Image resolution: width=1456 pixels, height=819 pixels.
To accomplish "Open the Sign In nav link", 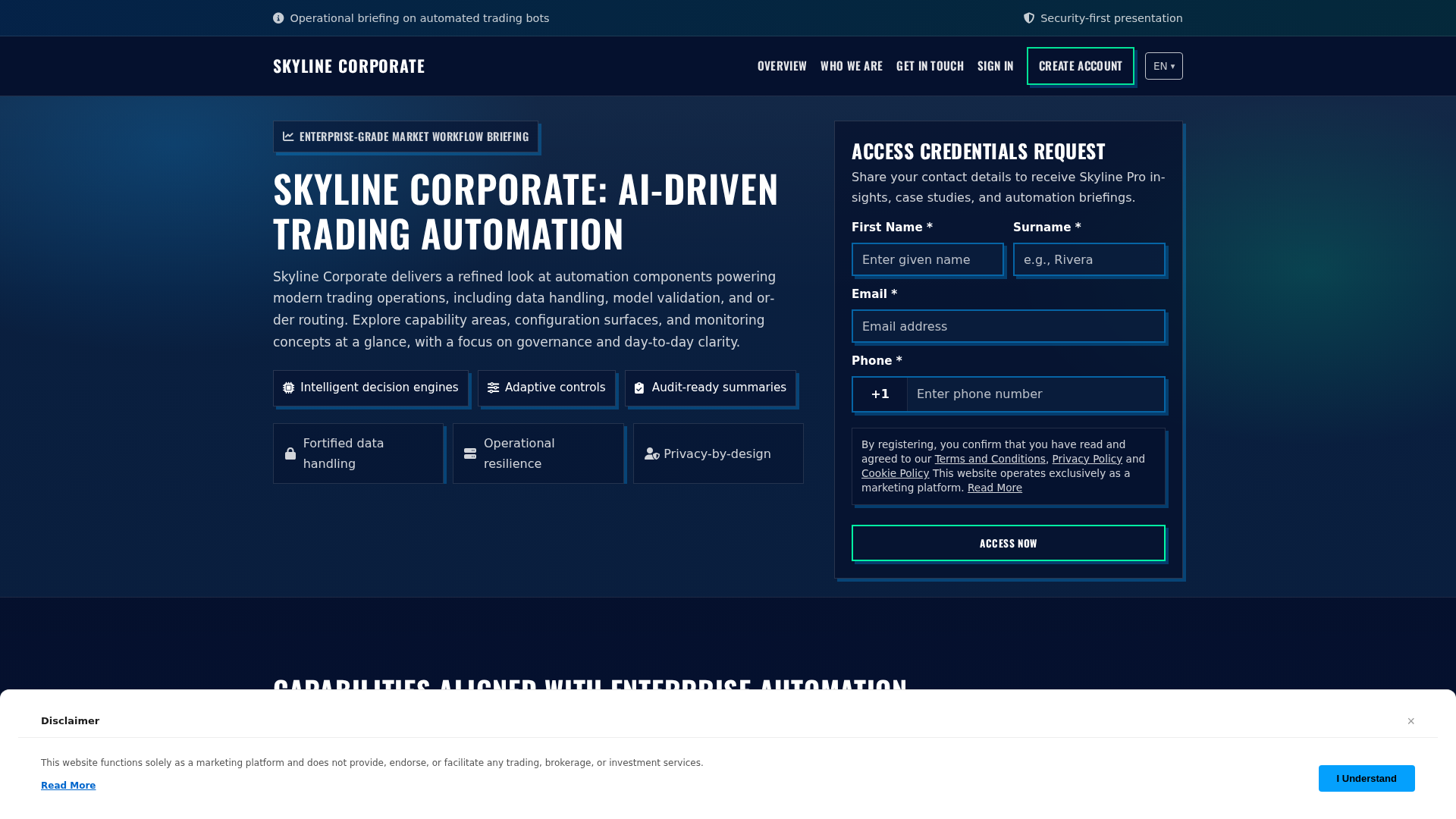I will (x=995, y=66).
